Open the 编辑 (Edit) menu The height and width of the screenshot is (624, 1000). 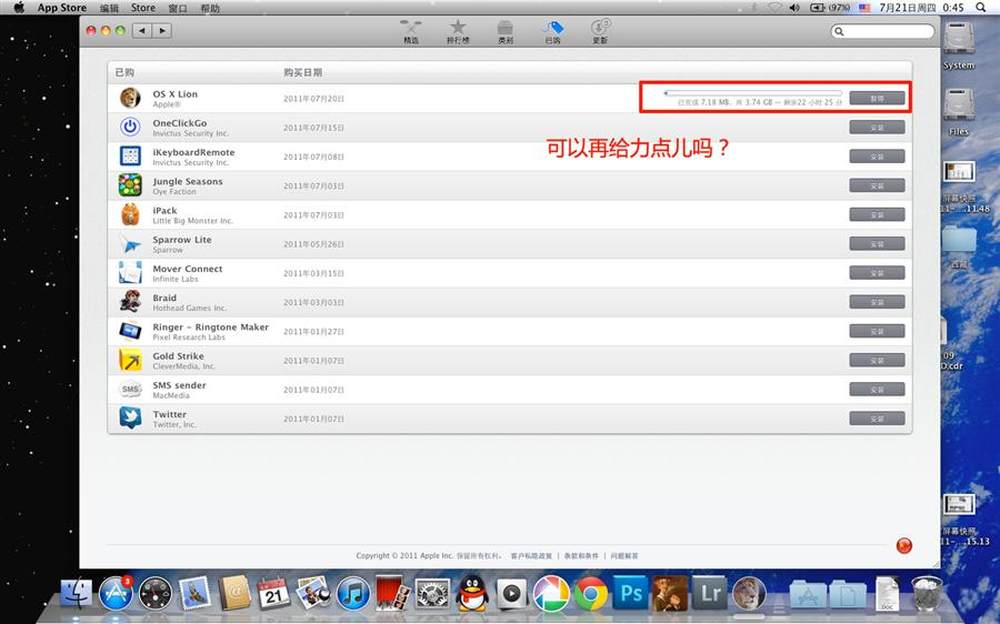pos(109,8)
